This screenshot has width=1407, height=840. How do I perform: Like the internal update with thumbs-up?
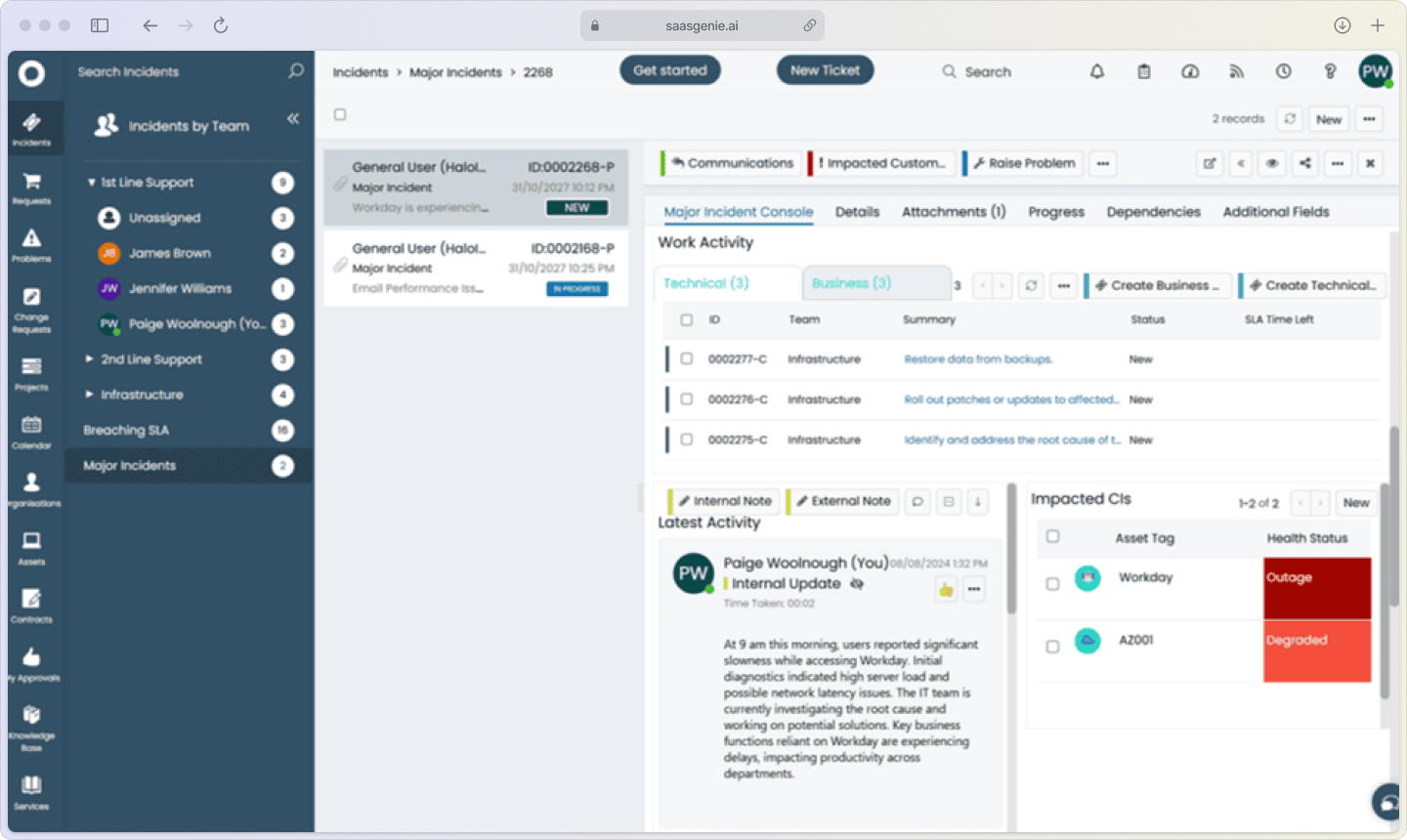[946, 589]
